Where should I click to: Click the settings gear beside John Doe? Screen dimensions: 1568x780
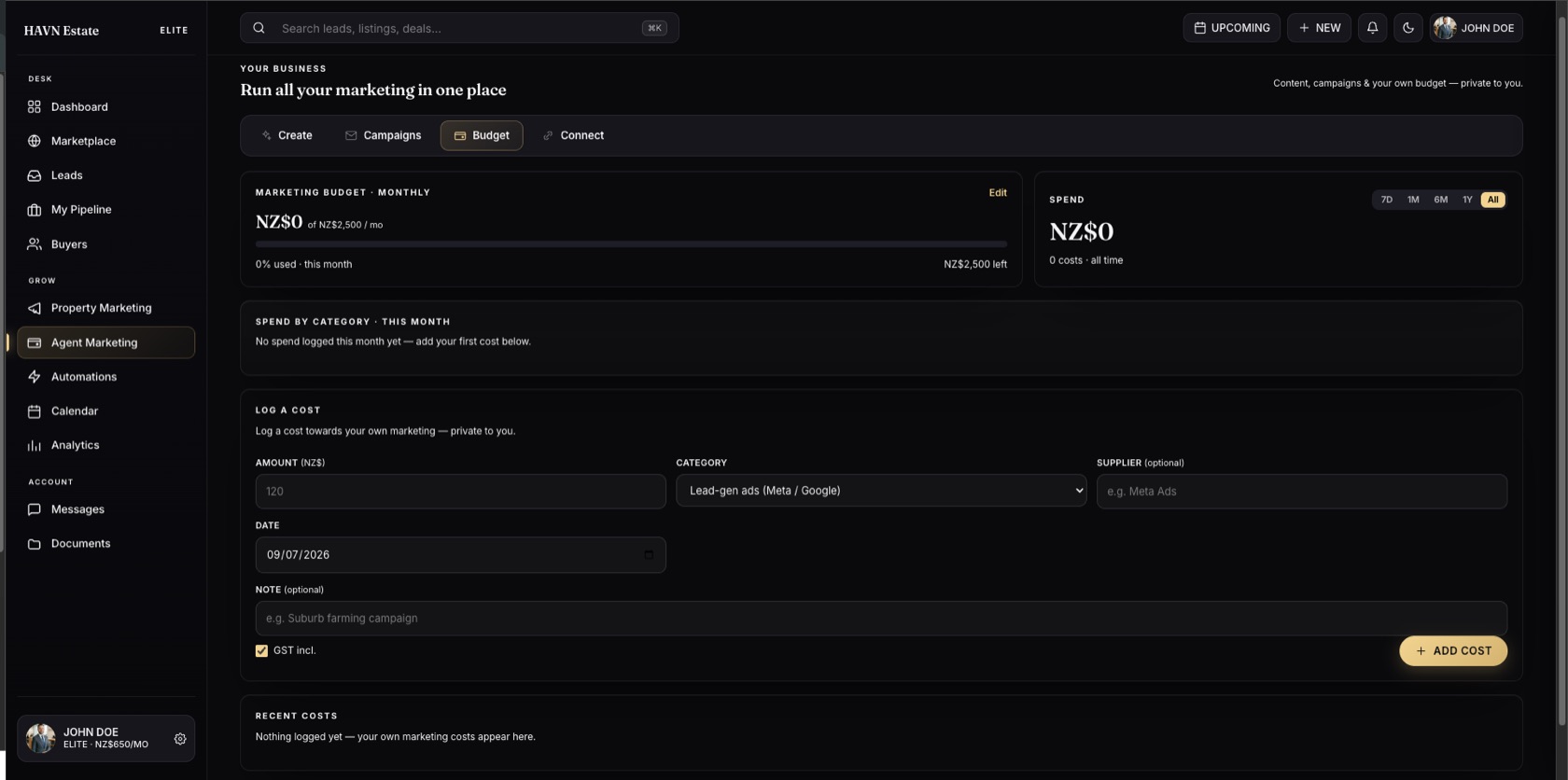coord(180,739)
